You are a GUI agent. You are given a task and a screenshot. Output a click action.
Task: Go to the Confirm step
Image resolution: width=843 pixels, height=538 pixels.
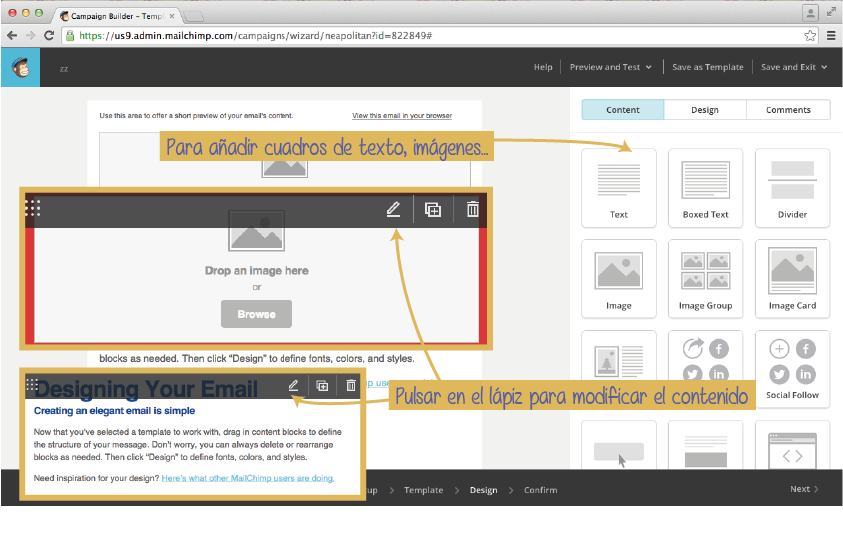[x=541, y=490]
